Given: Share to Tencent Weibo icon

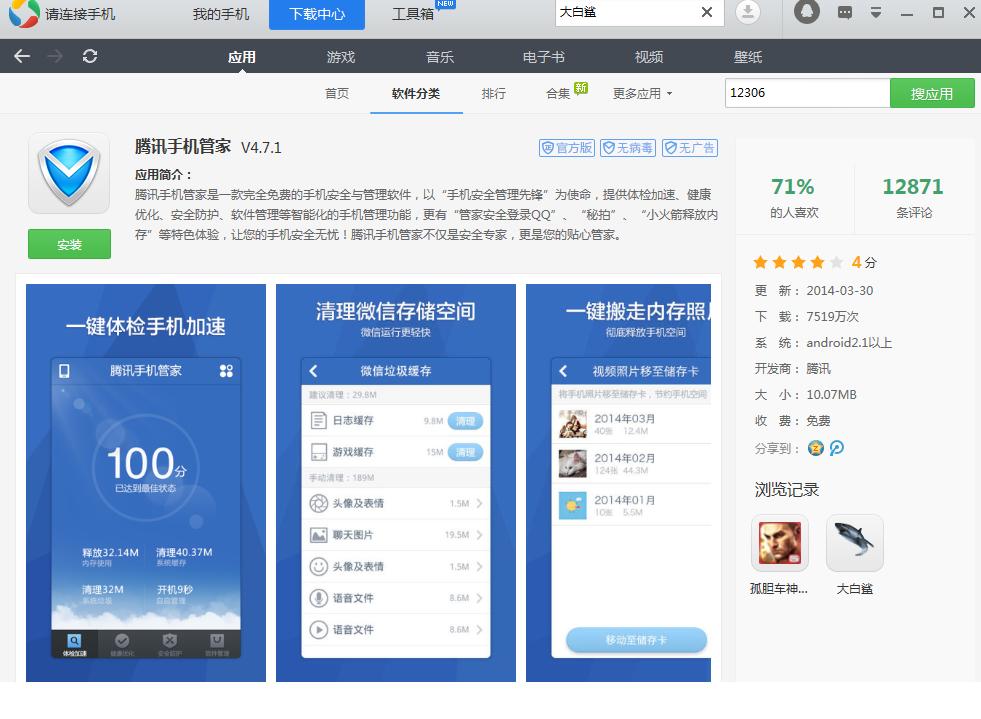Looking at the screenshot, I should (x=836, y=448).
